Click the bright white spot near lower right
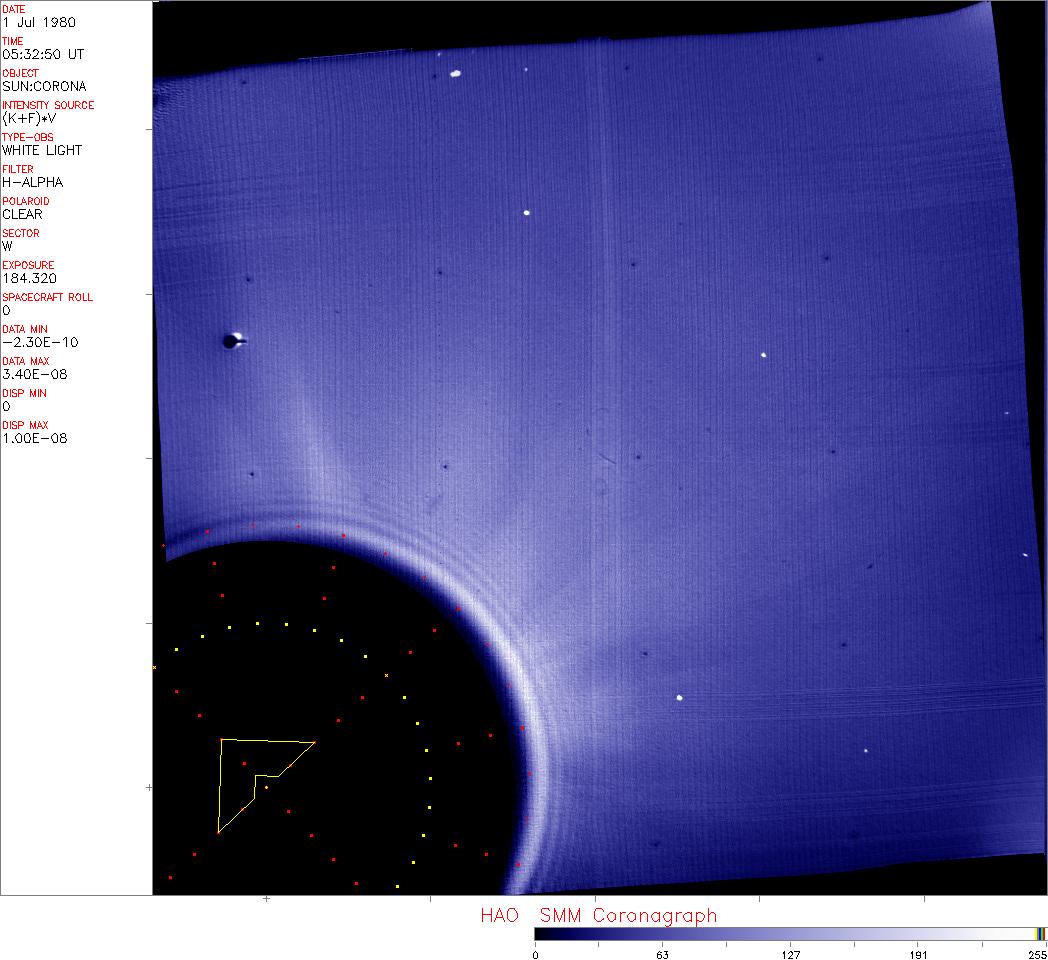The image size is (1048, 960). [680, 698]
